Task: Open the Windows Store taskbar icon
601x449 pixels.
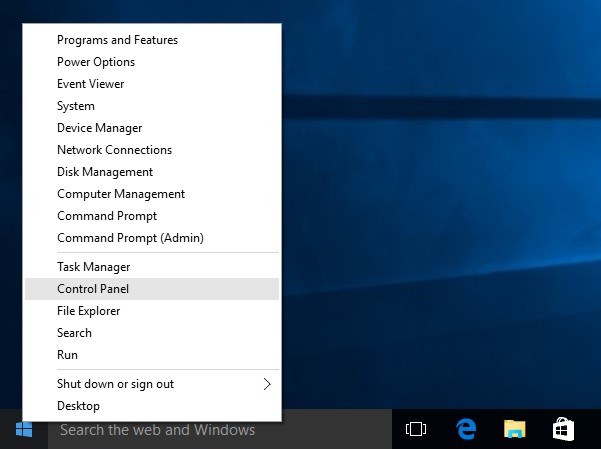Action: pyautogui.click(x=563, y=429)
